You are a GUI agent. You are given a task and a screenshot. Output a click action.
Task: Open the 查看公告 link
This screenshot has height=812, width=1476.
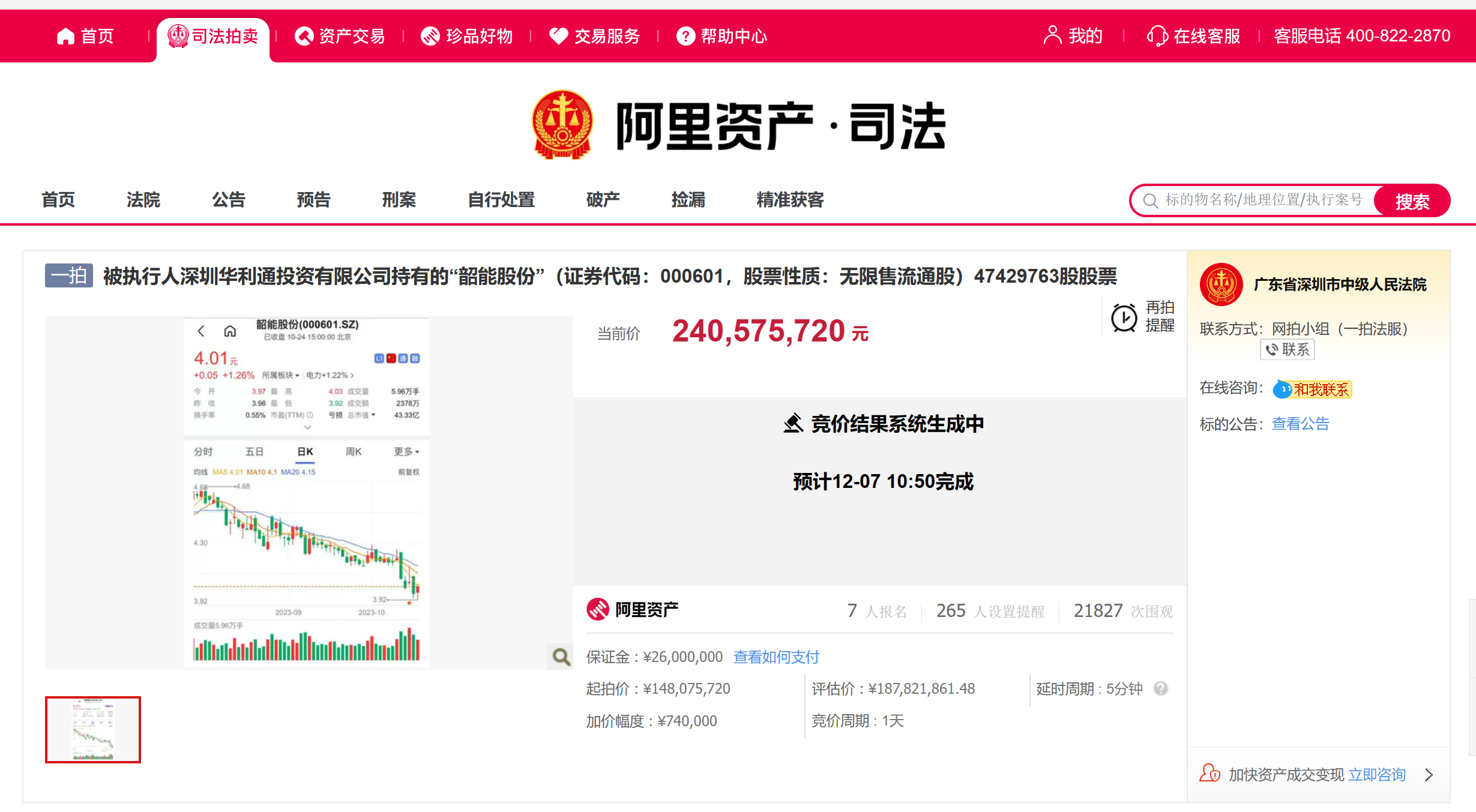click(x=1301, y=424)
